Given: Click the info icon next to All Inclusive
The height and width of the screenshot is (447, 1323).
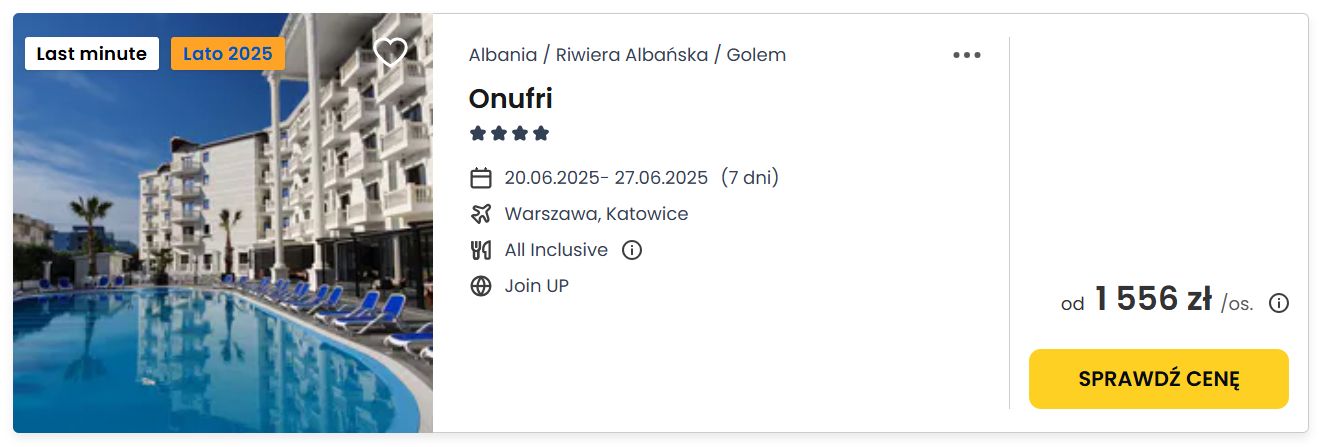Looking at the screenshot, I should [632, 250].
